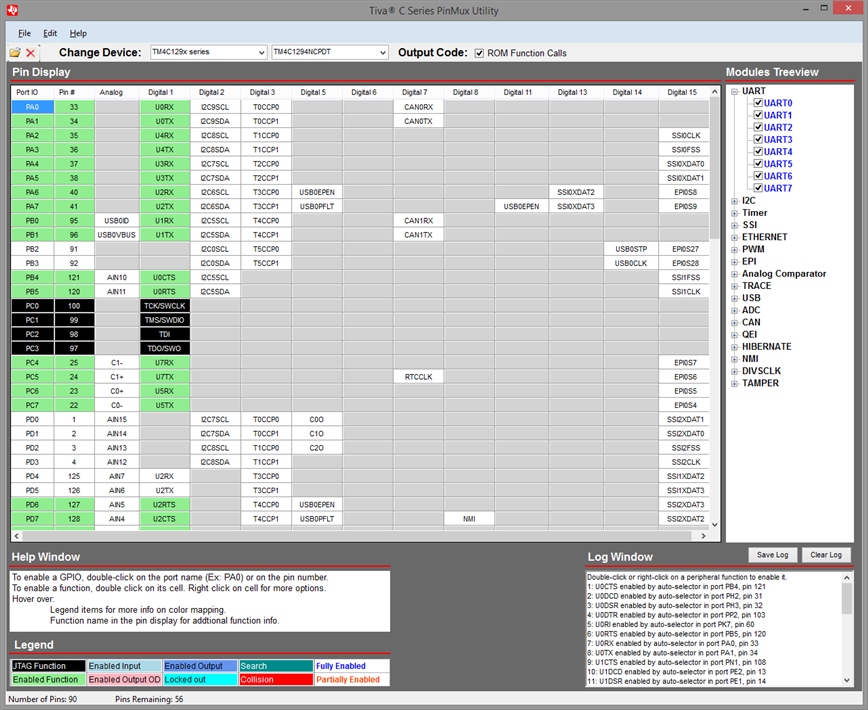The width and height of the screenshot is (868, 710).
Task: Expand the TAMPER tree node
Action: pos(735,383)
